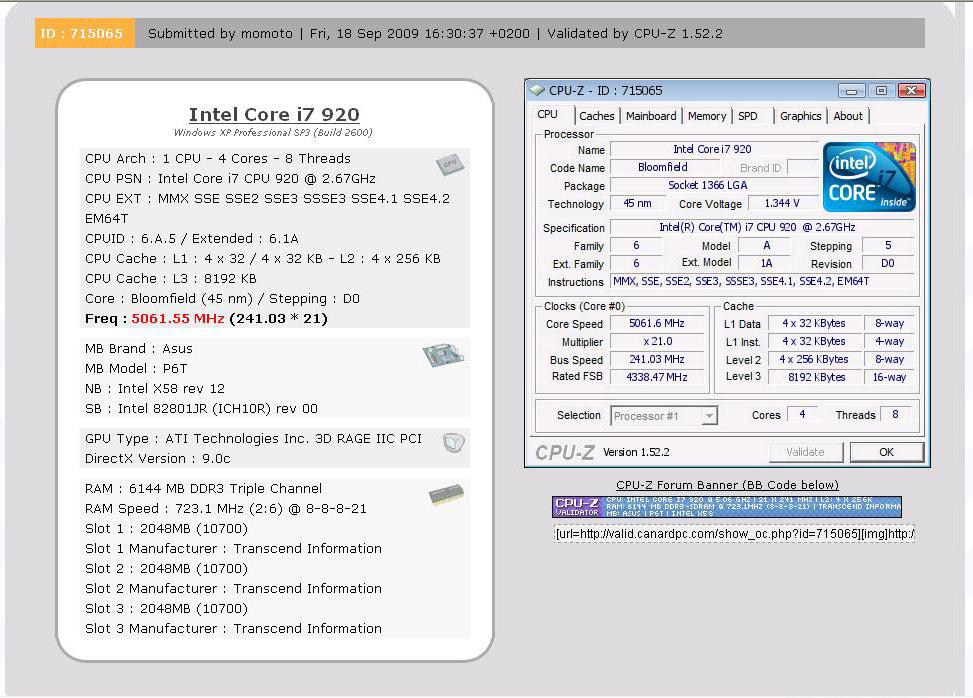This screenshot has width=973, height=698.
Task: Click the Name field showing Intel Core i7 920
Action: pos(714,150)
